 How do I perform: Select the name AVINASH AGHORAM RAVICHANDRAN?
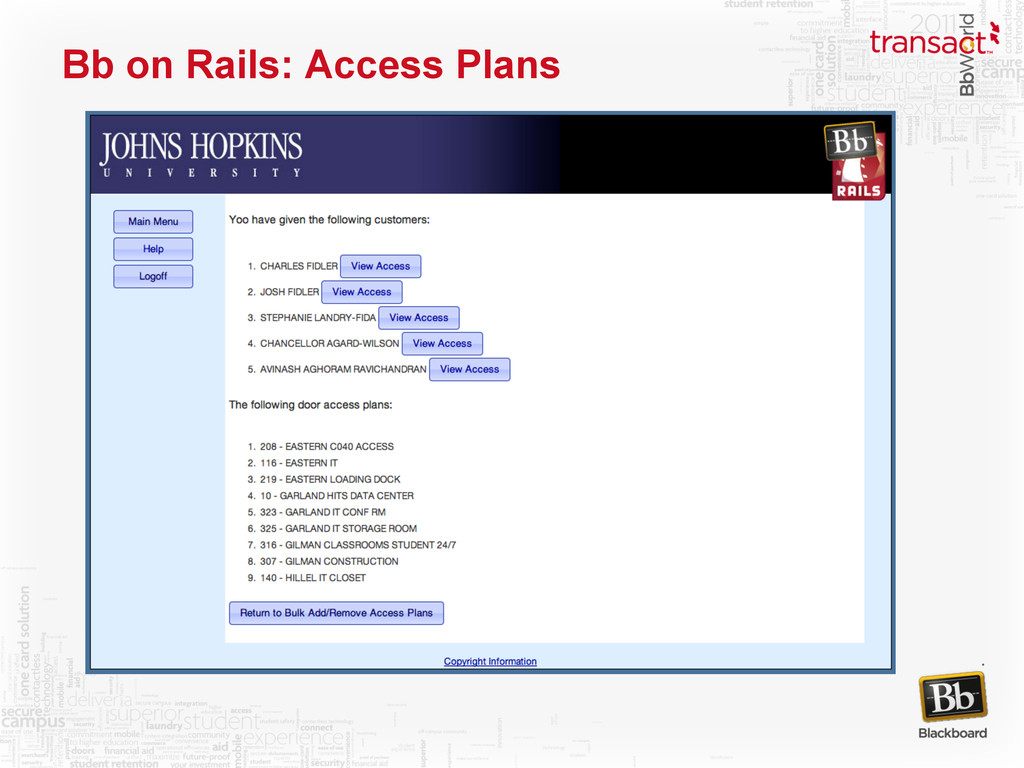coord(344,370)
